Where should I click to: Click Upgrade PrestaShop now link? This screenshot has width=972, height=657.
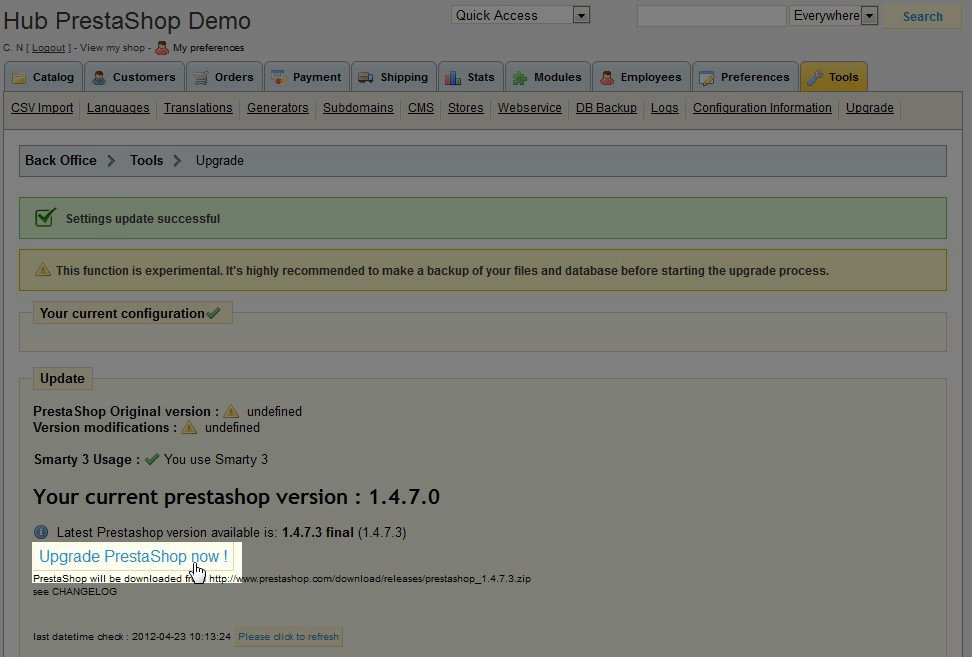(133, 556)
